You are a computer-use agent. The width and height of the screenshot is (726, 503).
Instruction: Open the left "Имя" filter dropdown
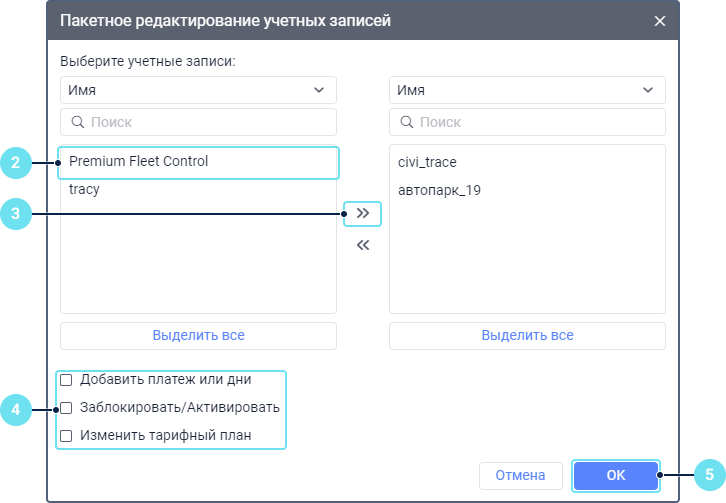[x=198, y=90]
